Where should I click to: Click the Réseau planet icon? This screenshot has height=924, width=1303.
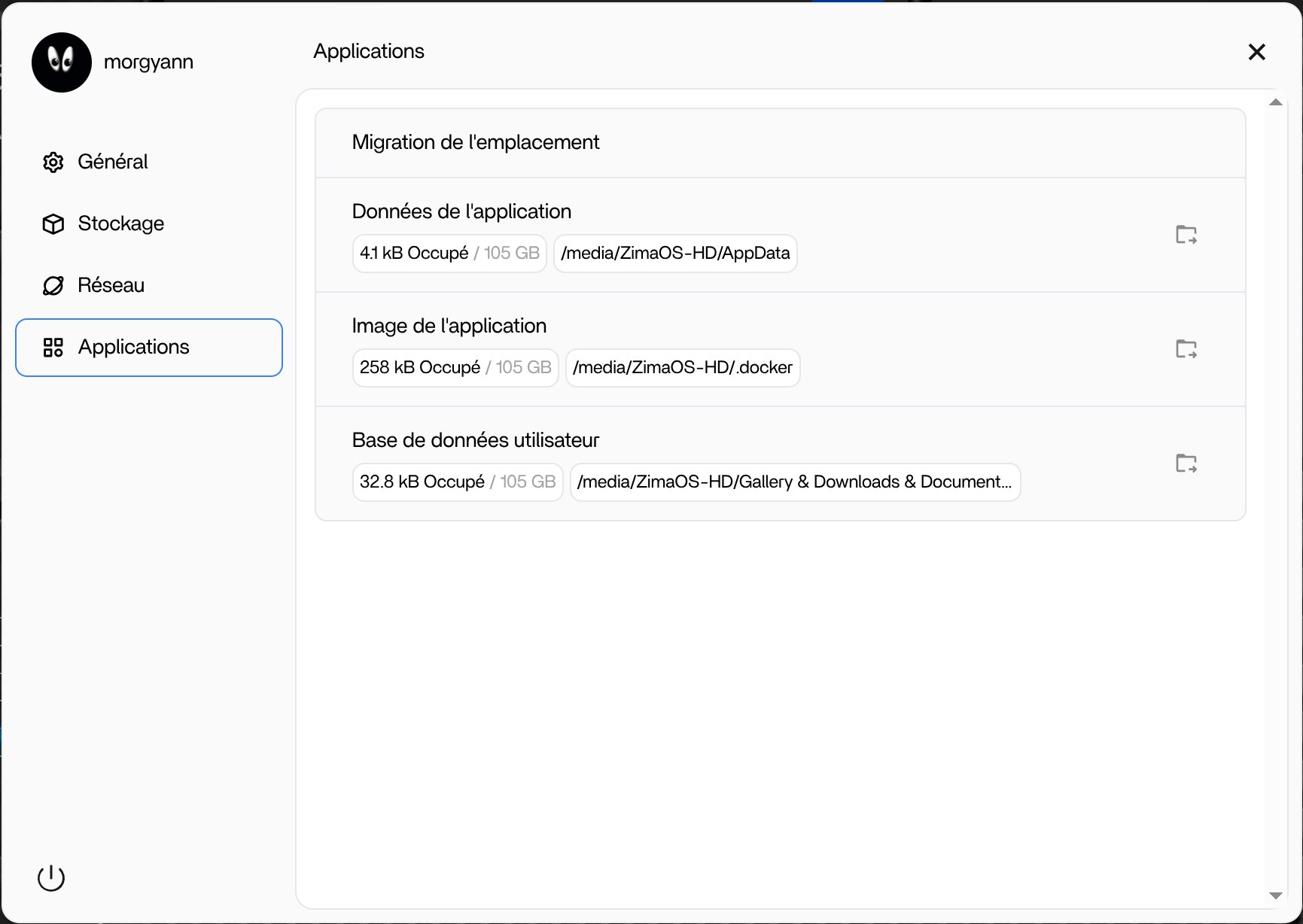pos(53,285)
